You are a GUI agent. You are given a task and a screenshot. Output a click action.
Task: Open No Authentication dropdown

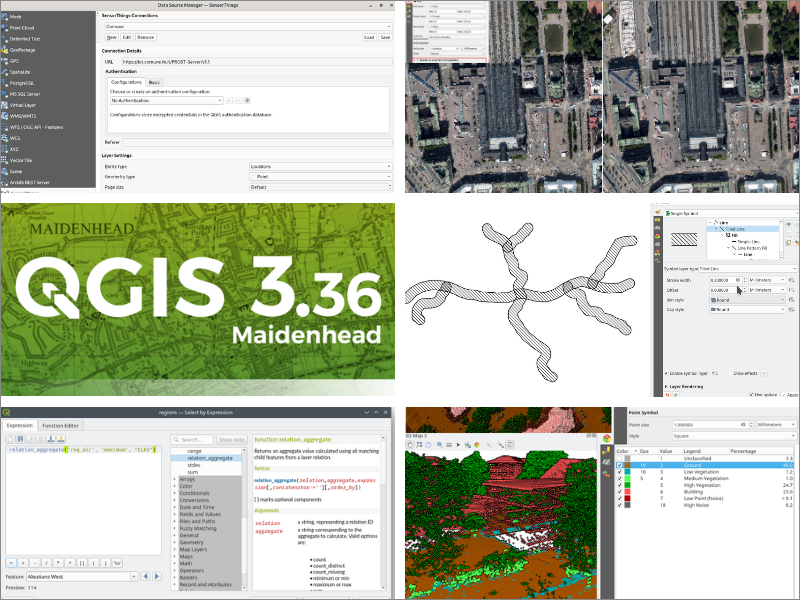(167, 101)
